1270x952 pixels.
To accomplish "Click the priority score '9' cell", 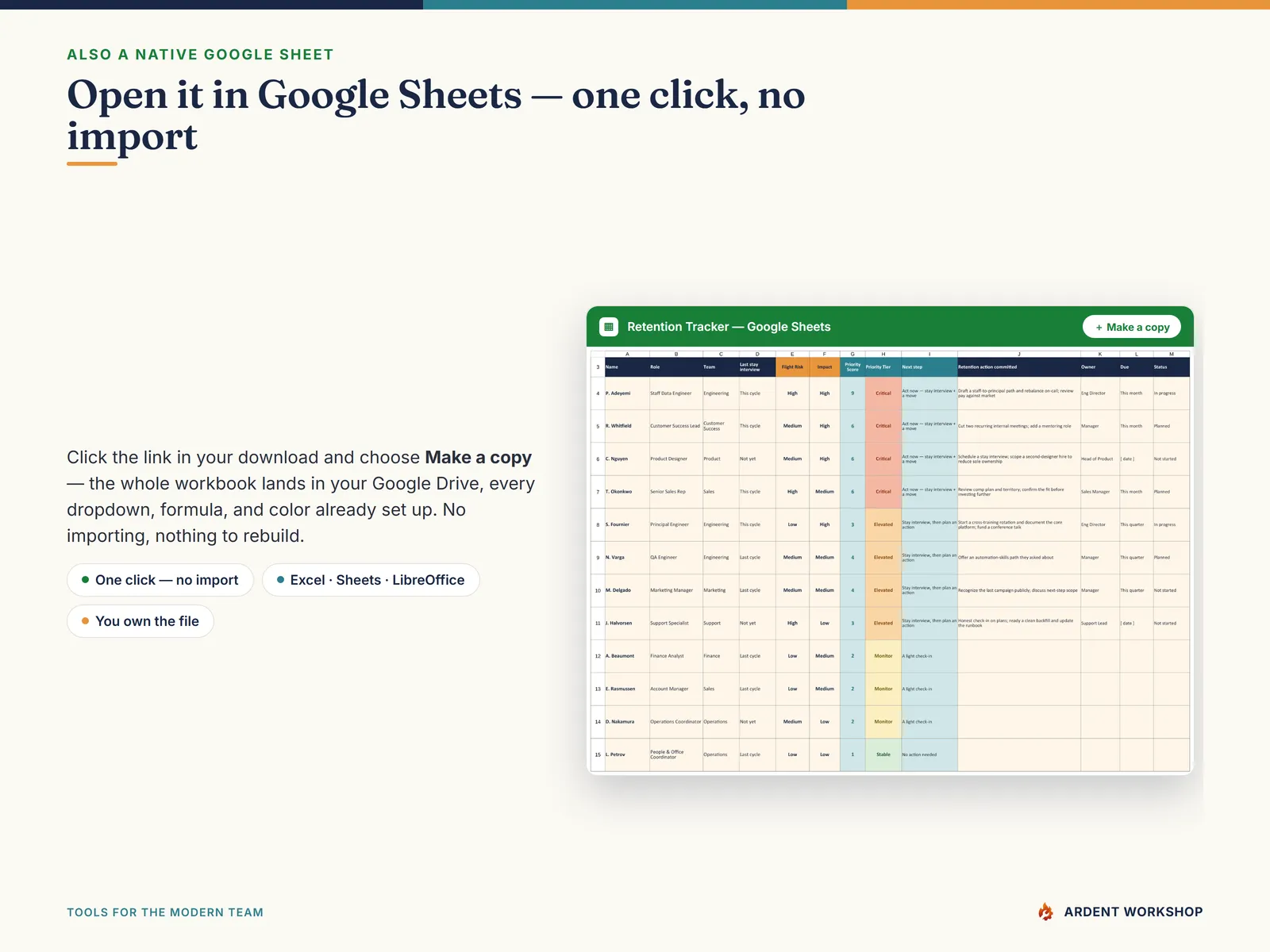I will click(852, 393).
